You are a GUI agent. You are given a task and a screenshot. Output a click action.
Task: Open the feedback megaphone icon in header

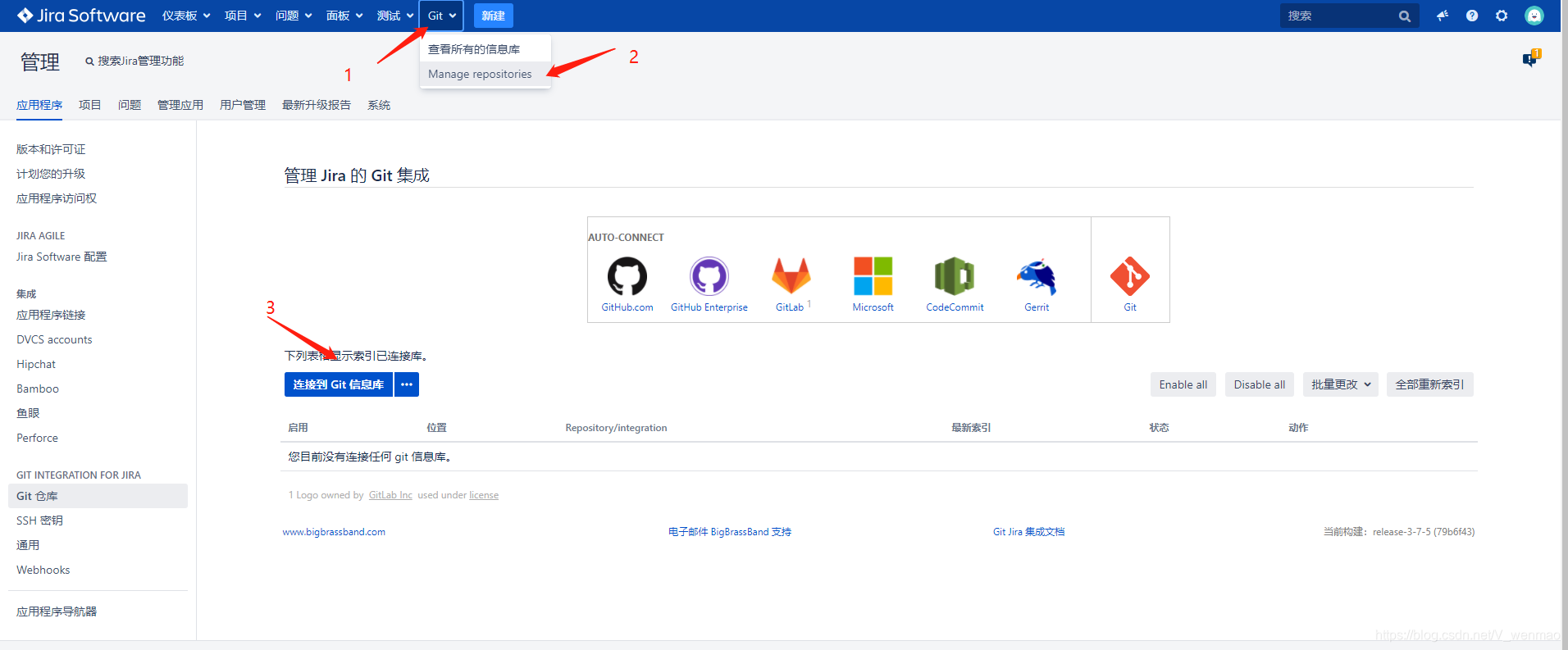[1443, 16]
